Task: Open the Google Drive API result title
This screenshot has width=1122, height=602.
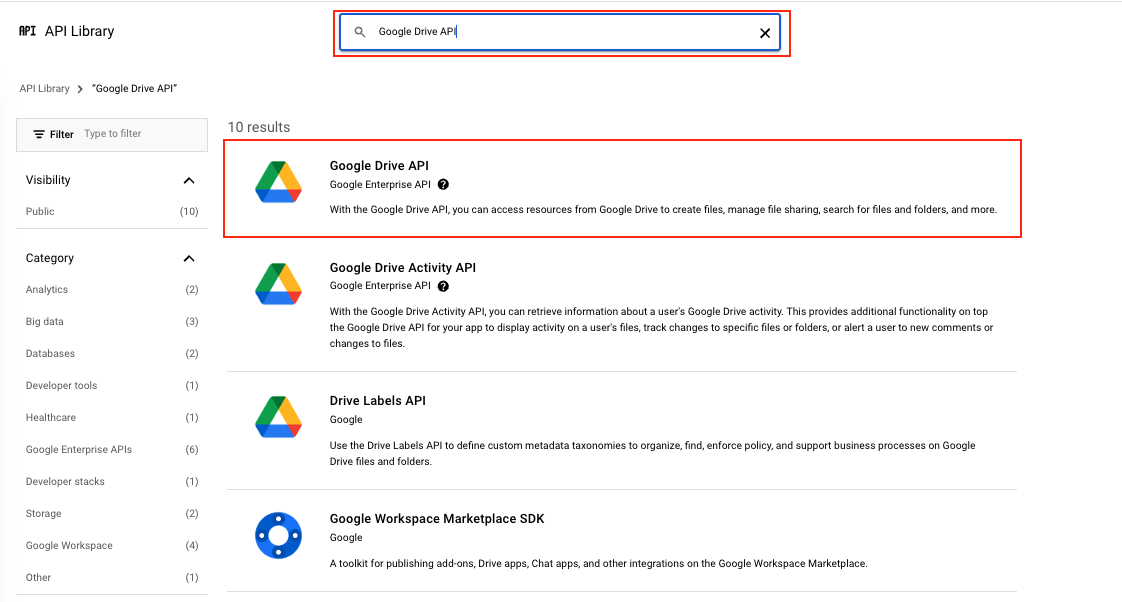Action: [x=379, y=165]
